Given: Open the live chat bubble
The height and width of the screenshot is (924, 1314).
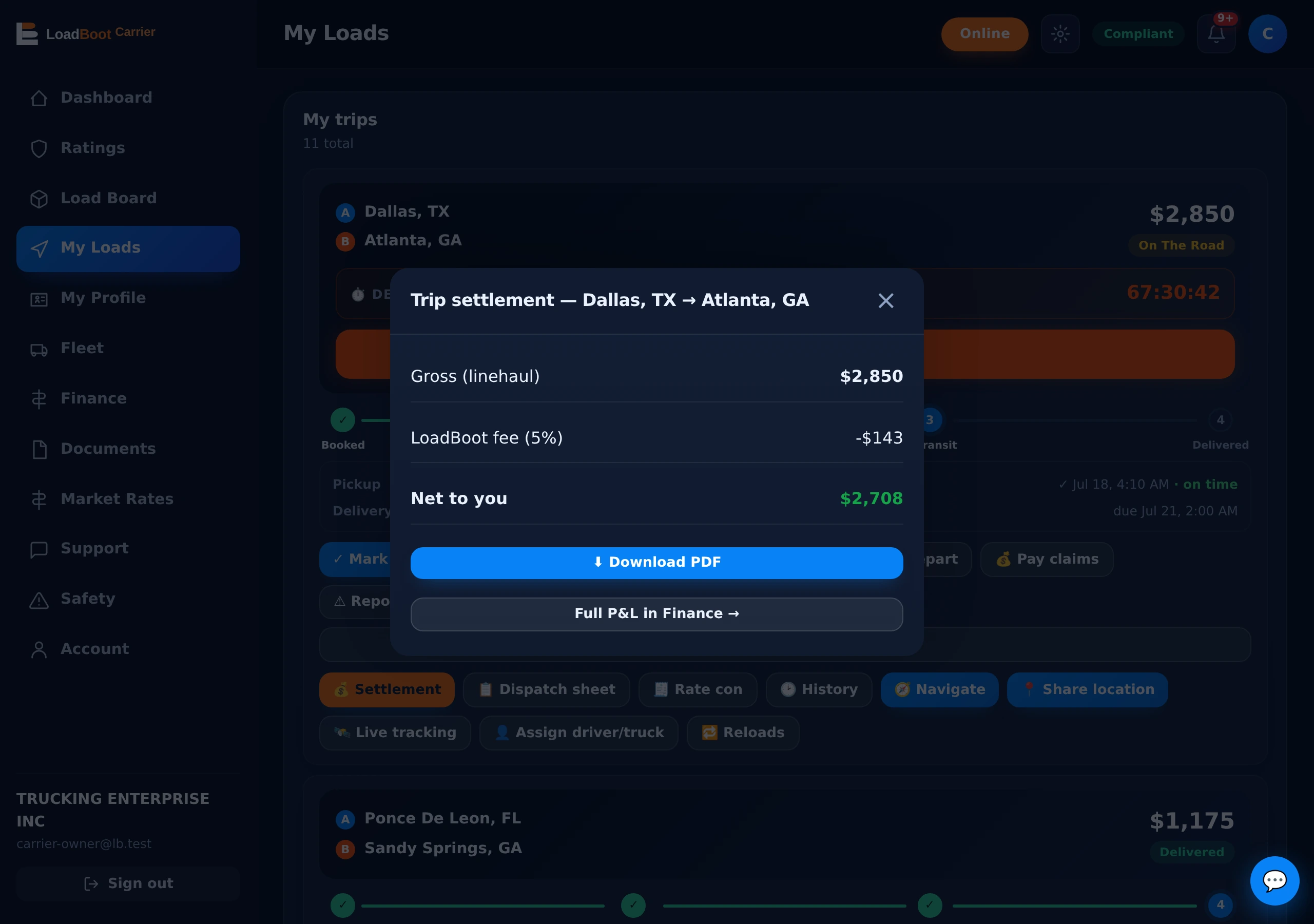Looking at the screenshot, I should (1274, 880).
